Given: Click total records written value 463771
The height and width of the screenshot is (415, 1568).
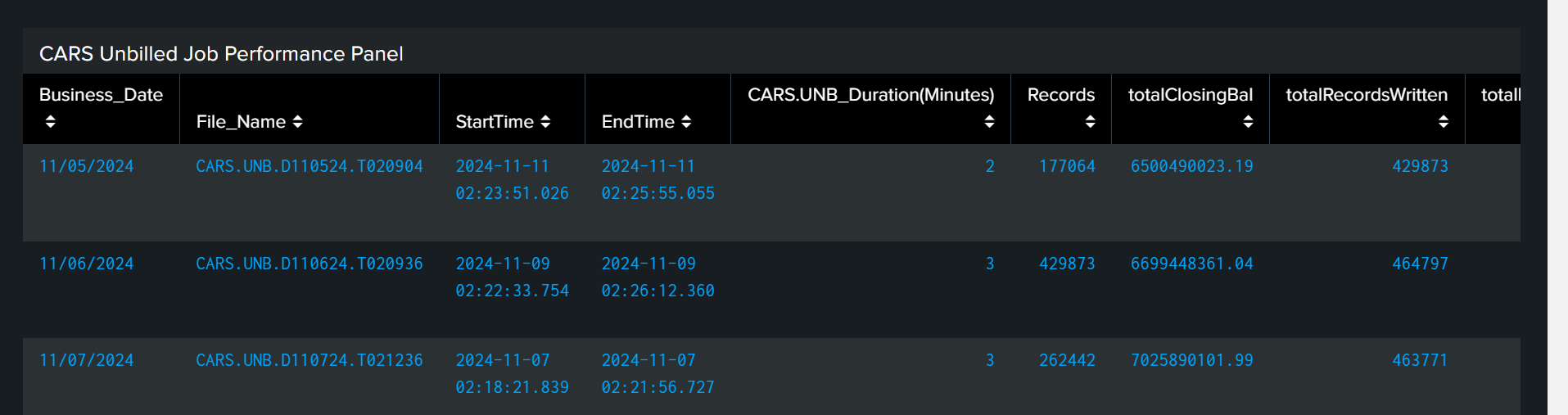Looking at the screenshot, I should pyautogui.click(x=1420, y=360).
